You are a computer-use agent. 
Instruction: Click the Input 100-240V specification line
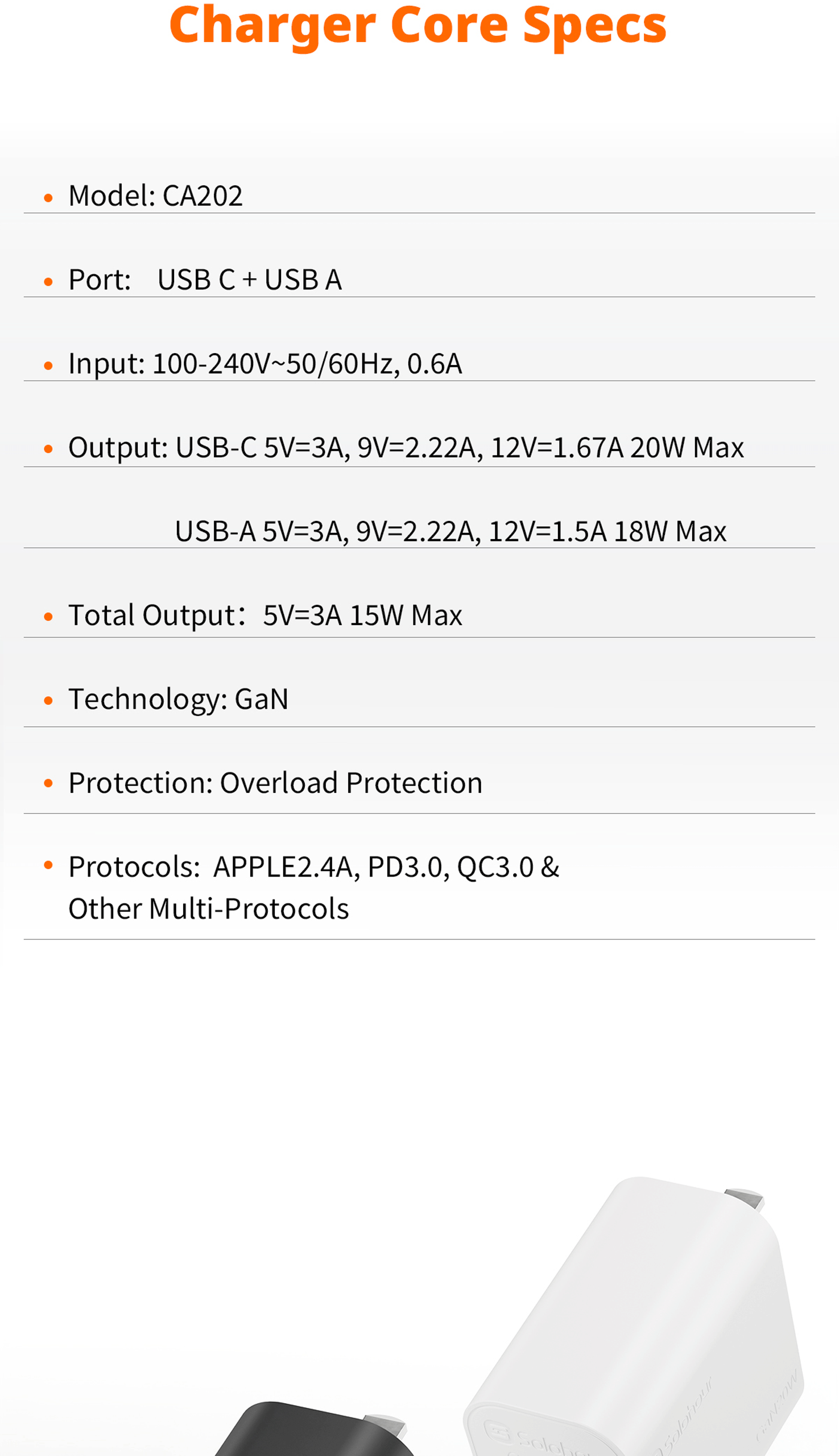coord(265,364)
